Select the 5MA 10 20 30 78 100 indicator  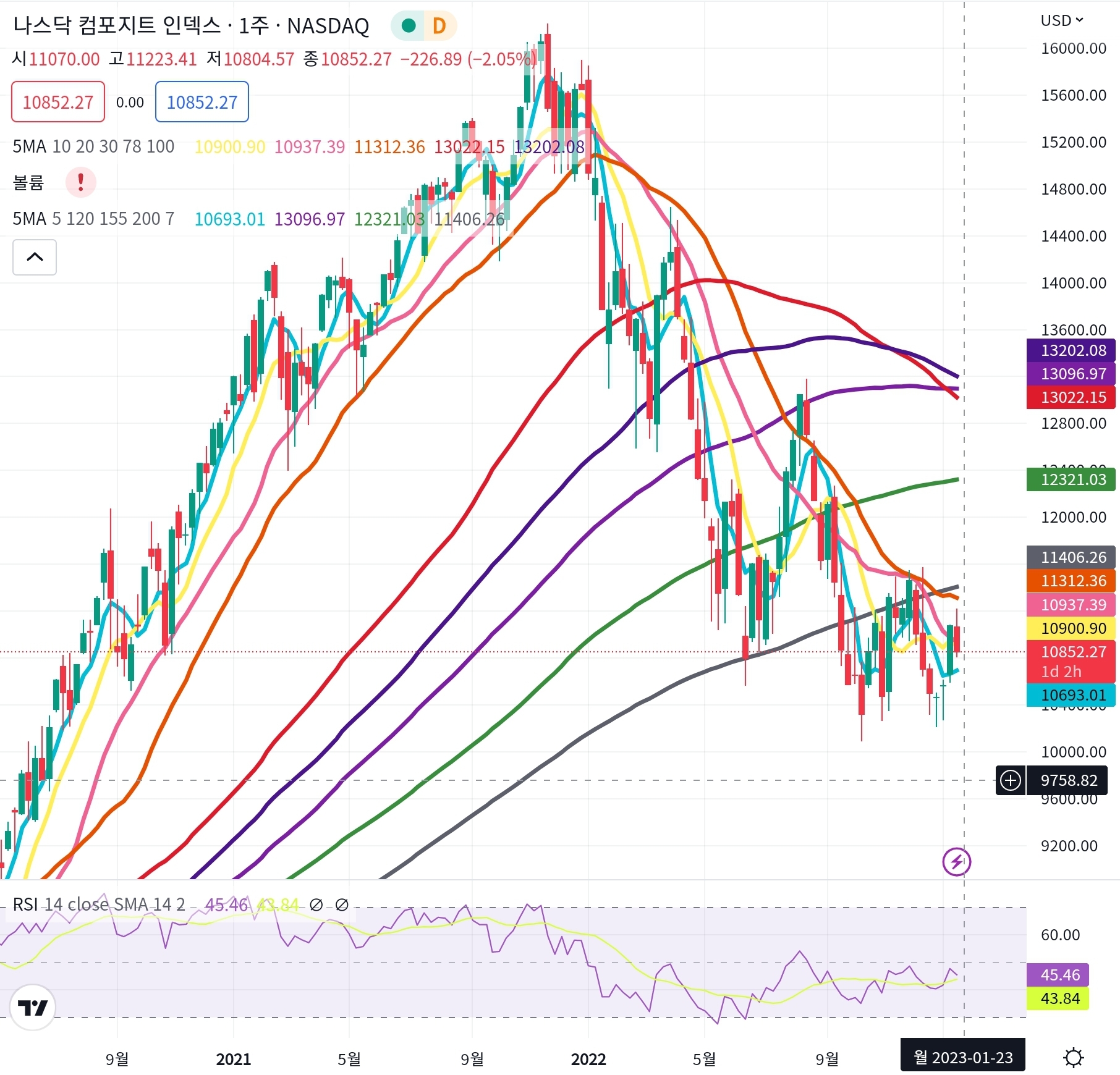point(93,146)
